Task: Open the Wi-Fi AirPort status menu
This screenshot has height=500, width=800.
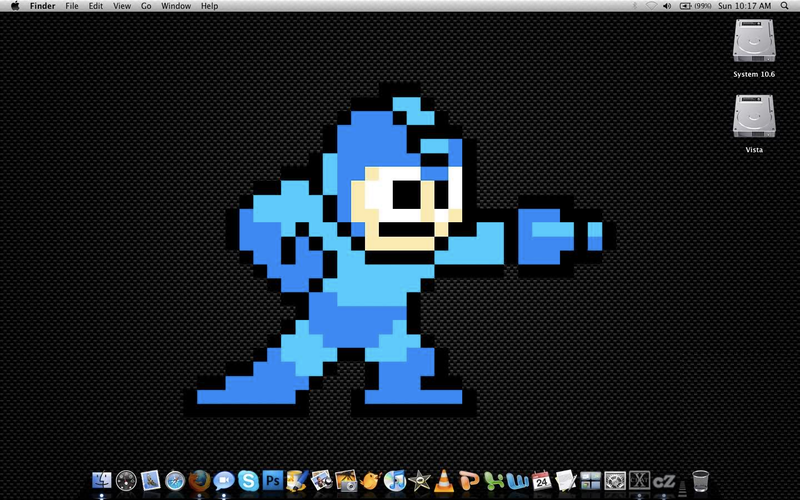Action: 651,6
